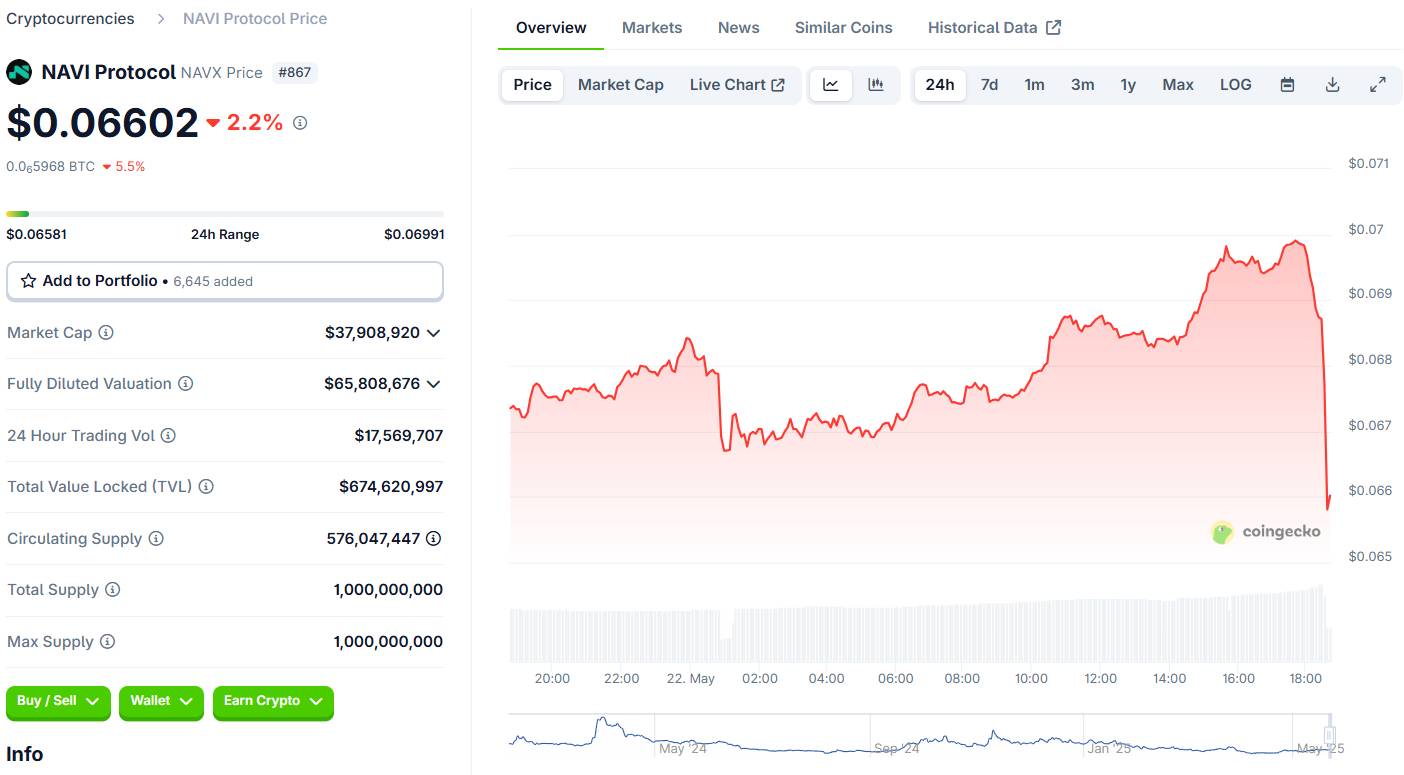Click external link icon on Historical Data

(1053, 28)
